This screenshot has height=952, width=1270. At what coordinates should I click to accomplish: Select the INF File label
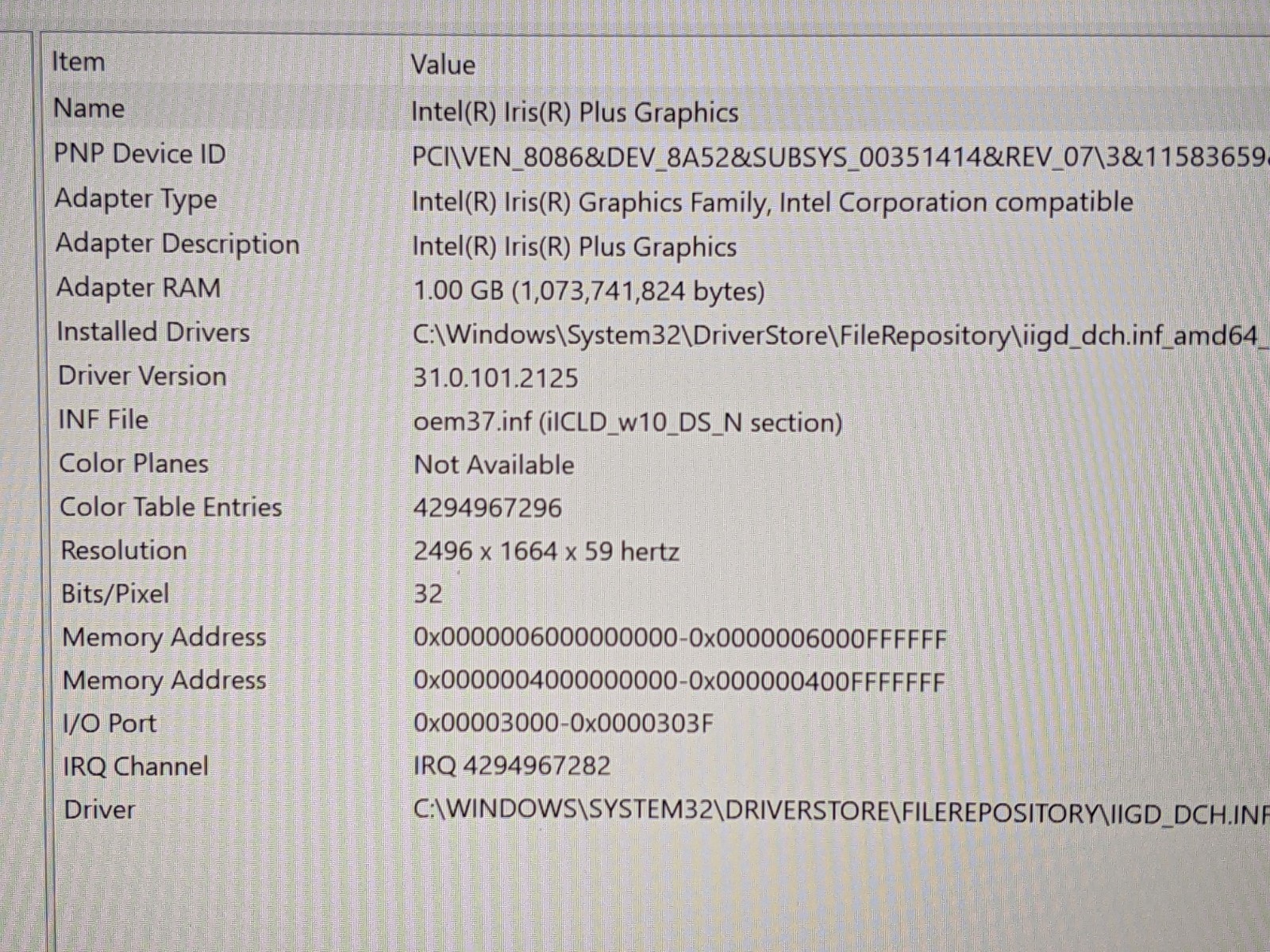point(103,419)
